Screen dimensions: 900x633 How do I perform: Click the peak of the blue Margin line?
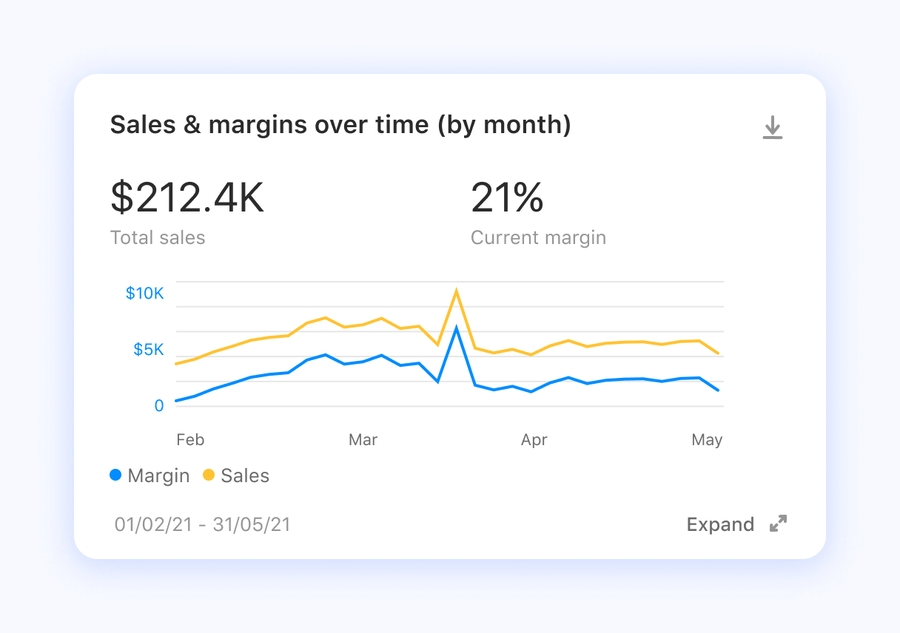coord(457,328)
